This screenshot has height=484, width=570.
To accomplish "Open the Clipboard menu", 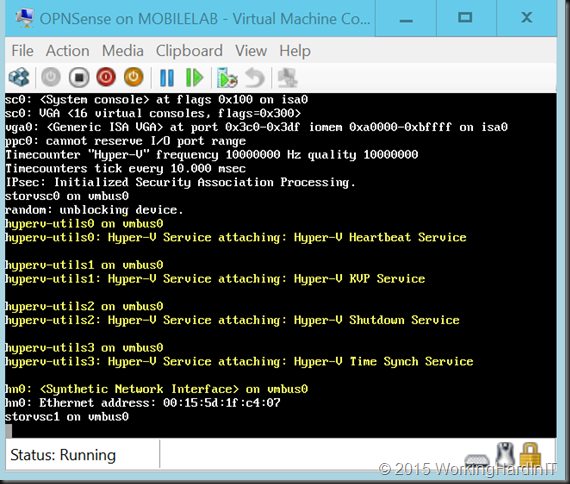I will (x=189, y=51).
